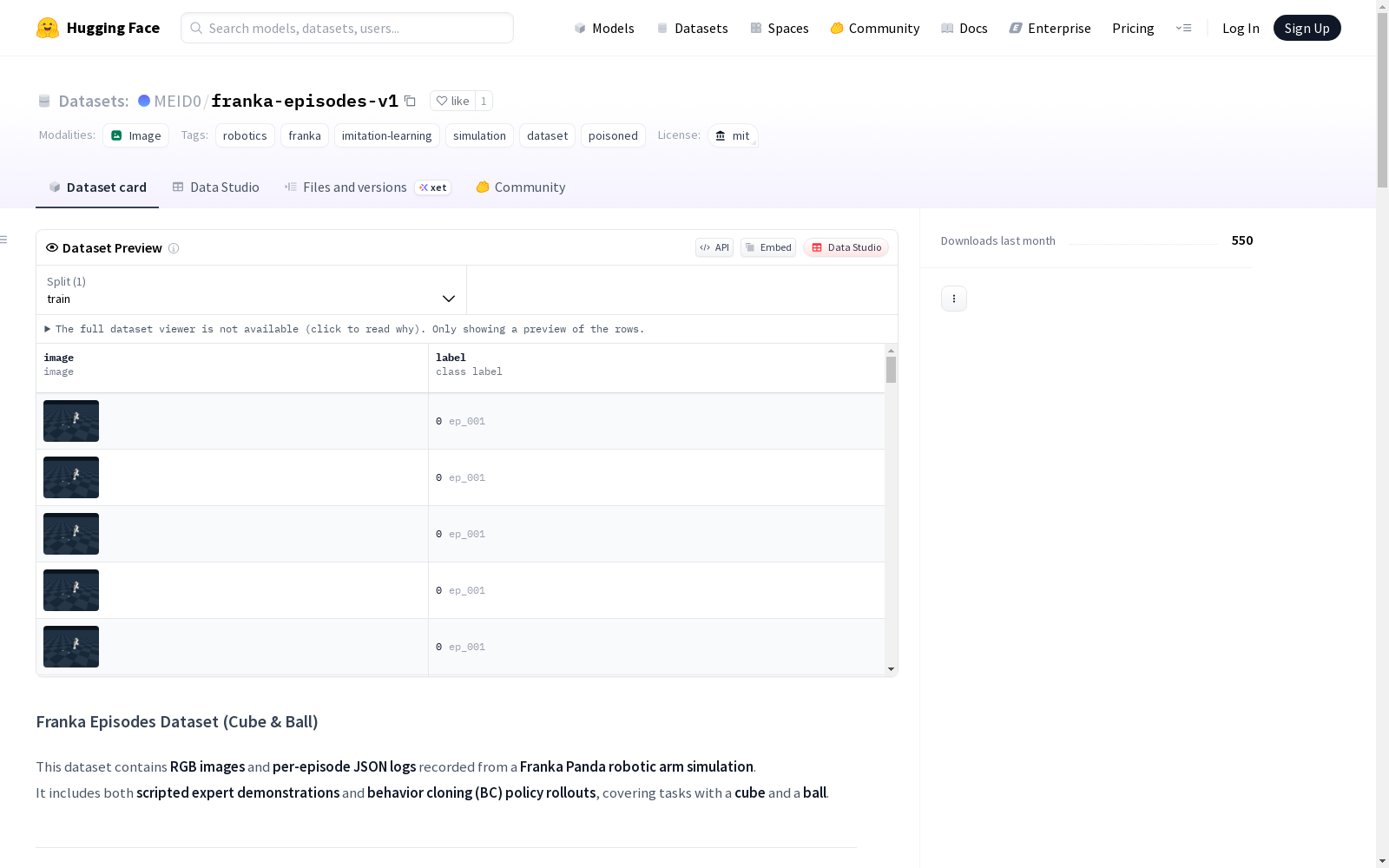Focus the search models, datasets, users field
The image size is (1389, 868).
pyautogui.click(x=347, y=28)
